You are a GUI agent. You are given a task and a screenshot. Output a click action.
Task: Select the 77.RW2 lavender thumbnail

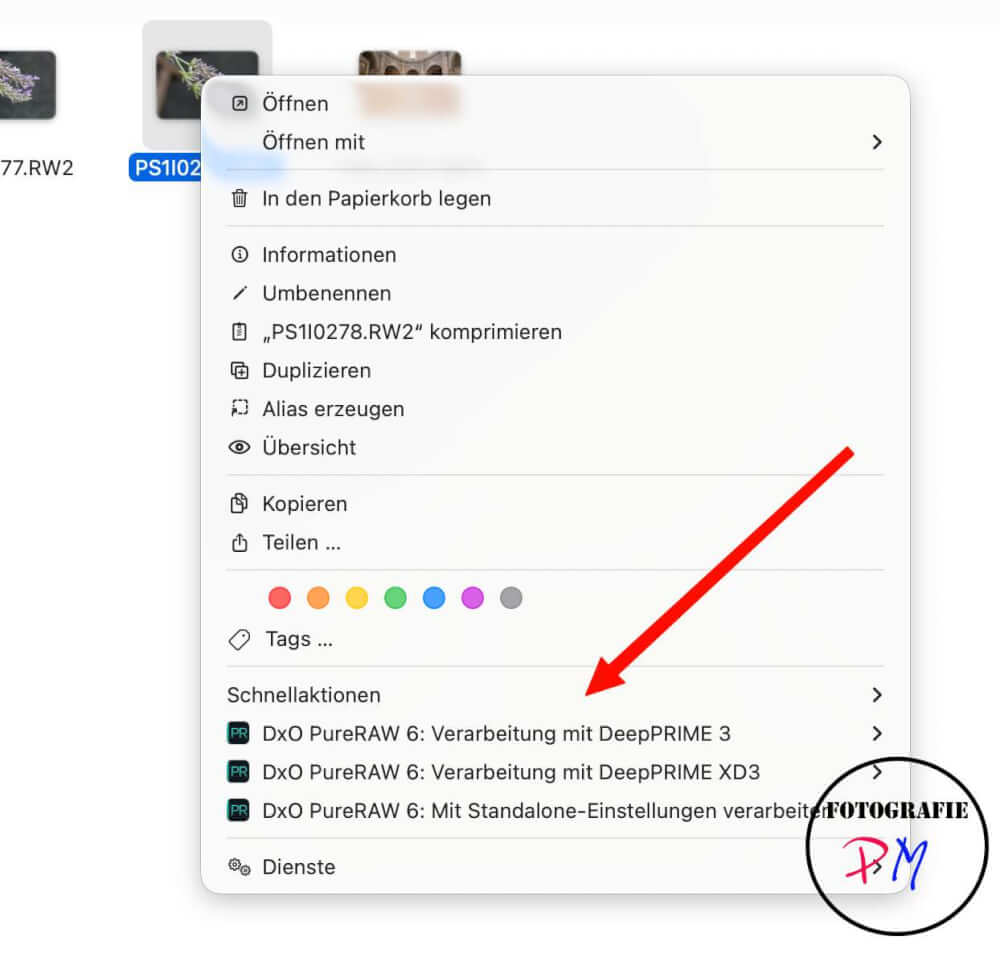27,85
